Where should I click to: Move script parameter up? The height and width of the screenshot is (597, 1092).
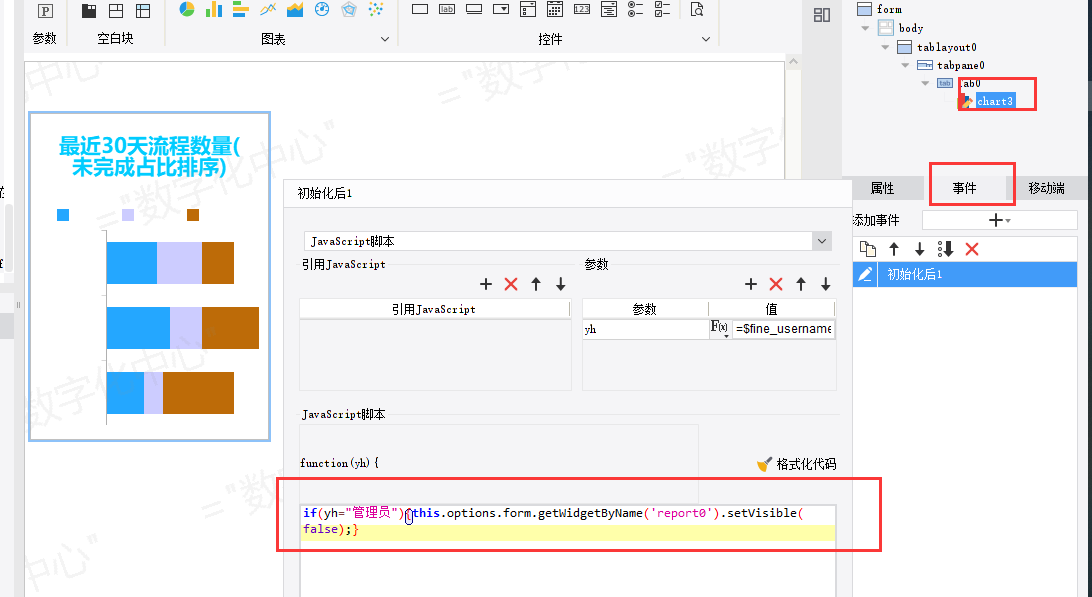(801, 284)
